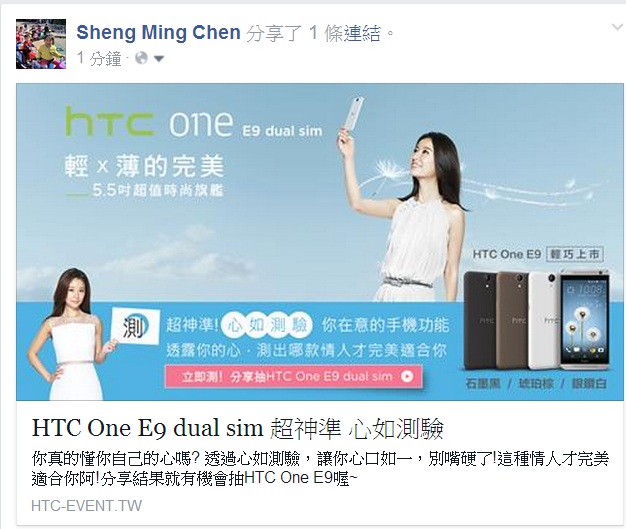Click the 測 sign card
The image size is (626, 529).
point(135,327)
